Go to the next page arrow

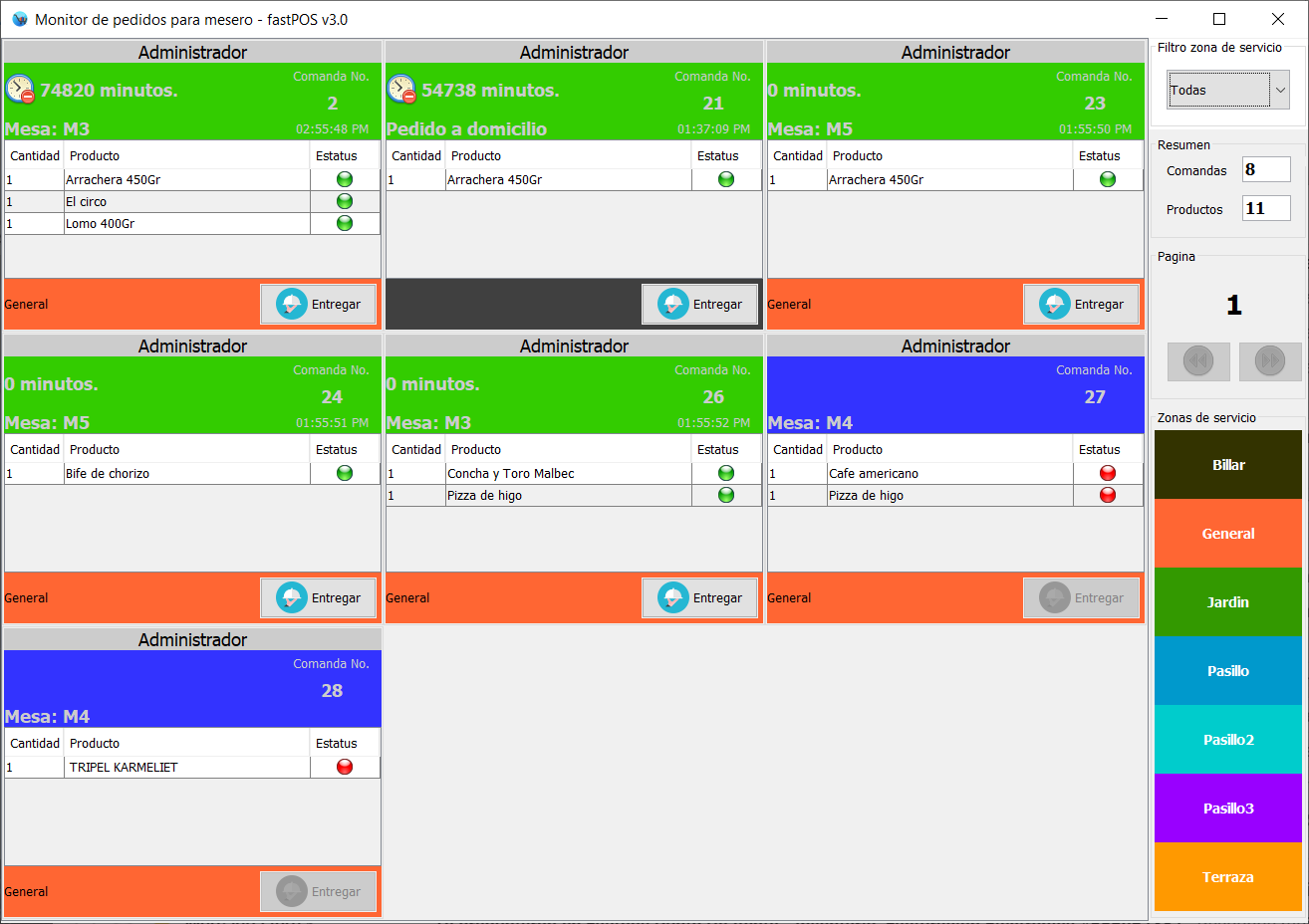click(x=1270, y=360)
